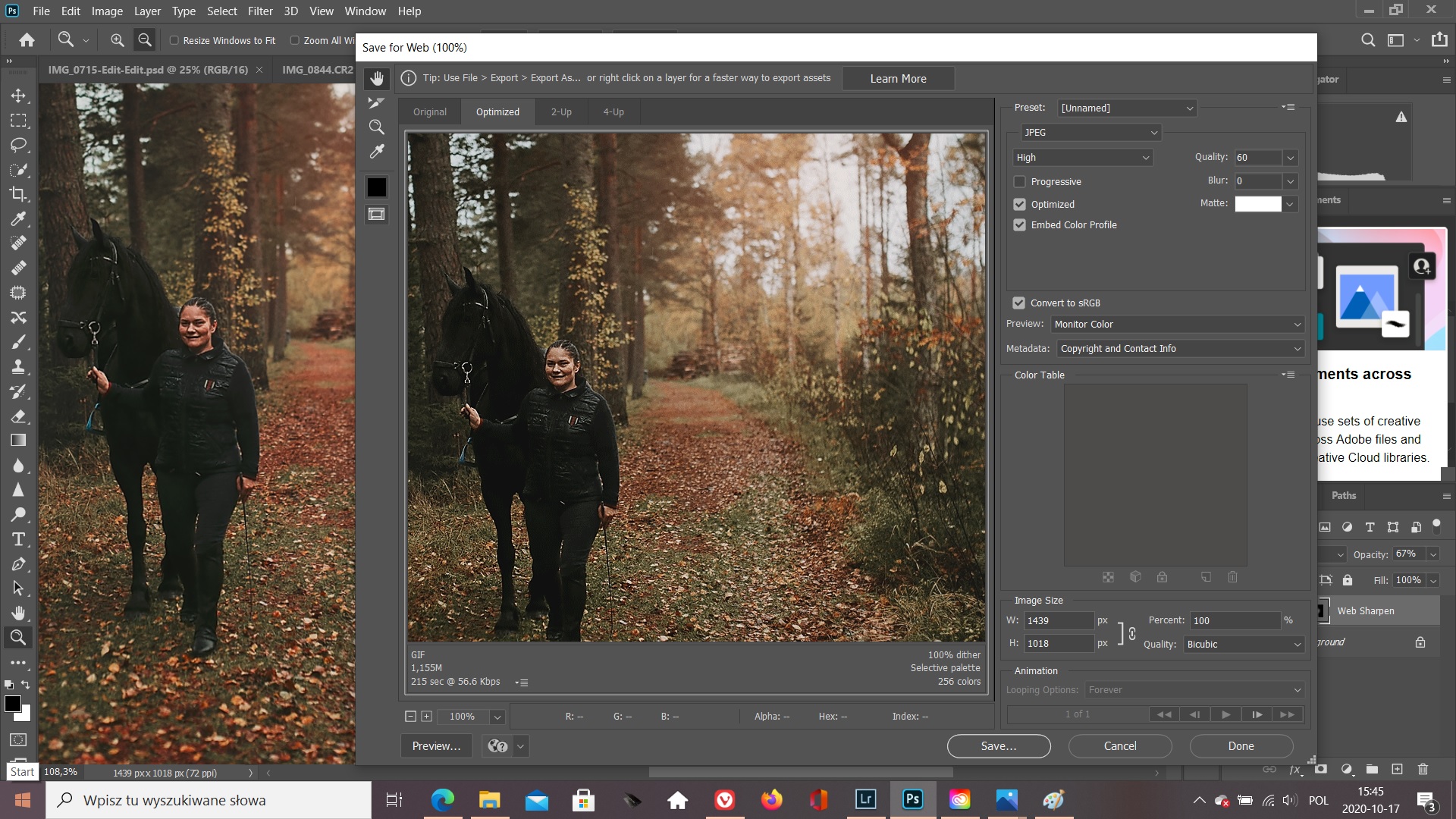Viewport: 1456px width, 819px height.
Task: Click the Learn More button
Action: pyautogui.click(x=898, y=78)
